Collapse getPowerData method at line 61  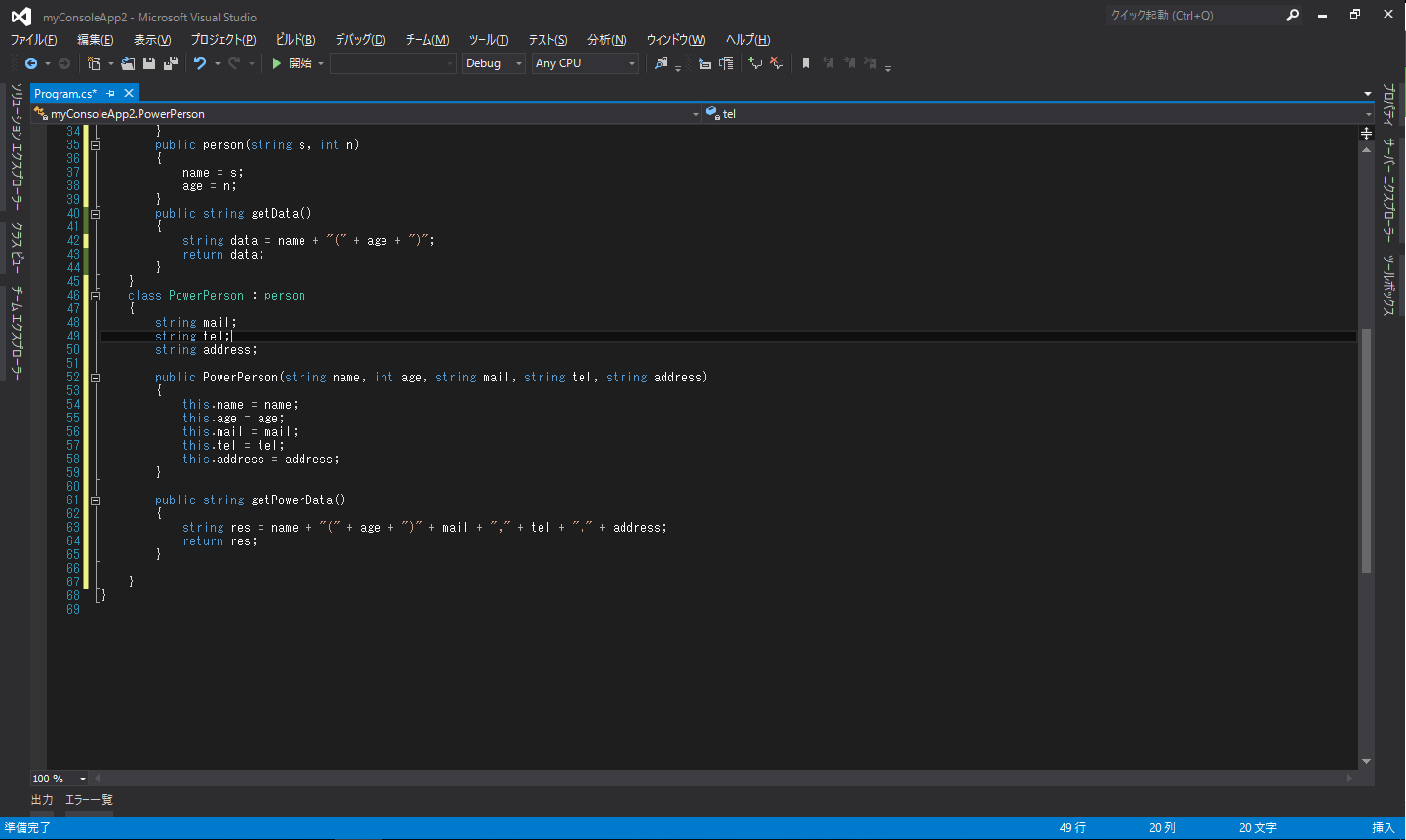(x=96, y=500)
